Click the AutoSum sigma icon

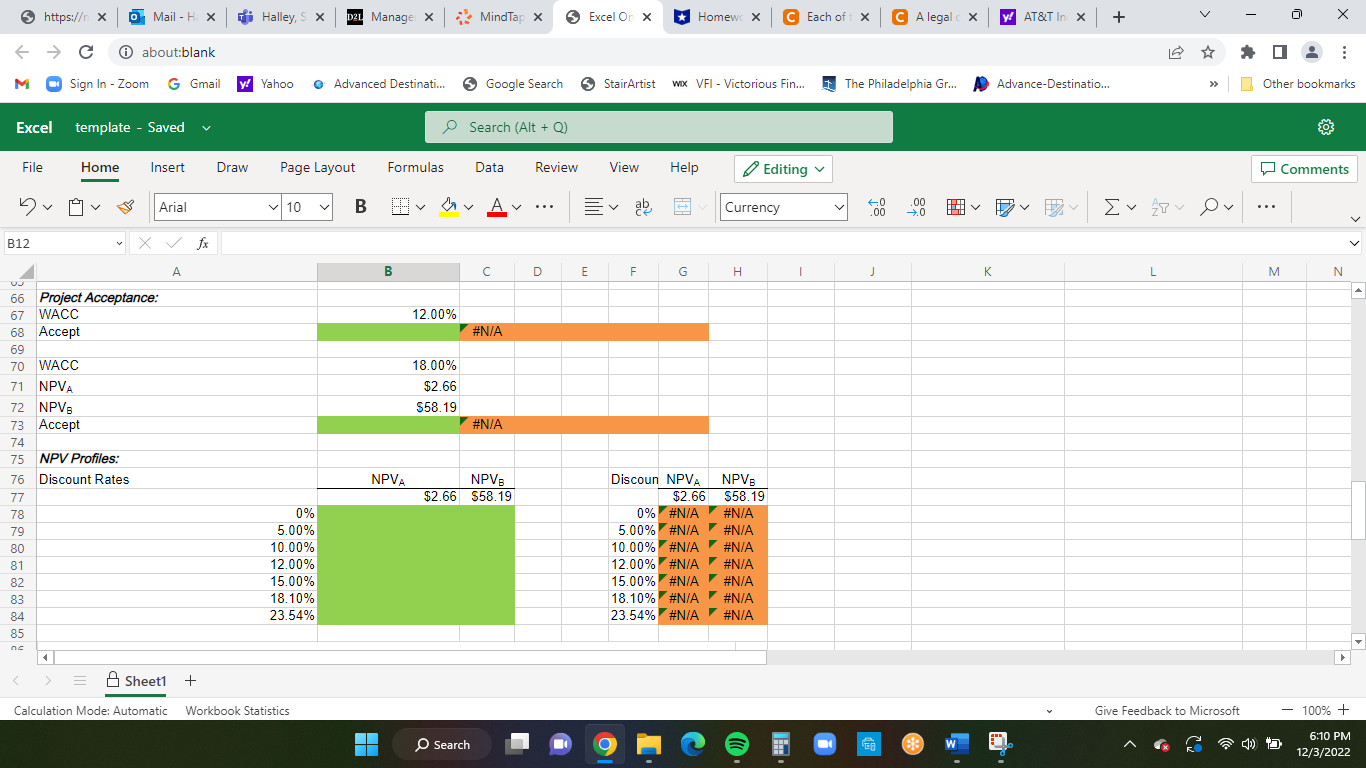point(1113,207)
